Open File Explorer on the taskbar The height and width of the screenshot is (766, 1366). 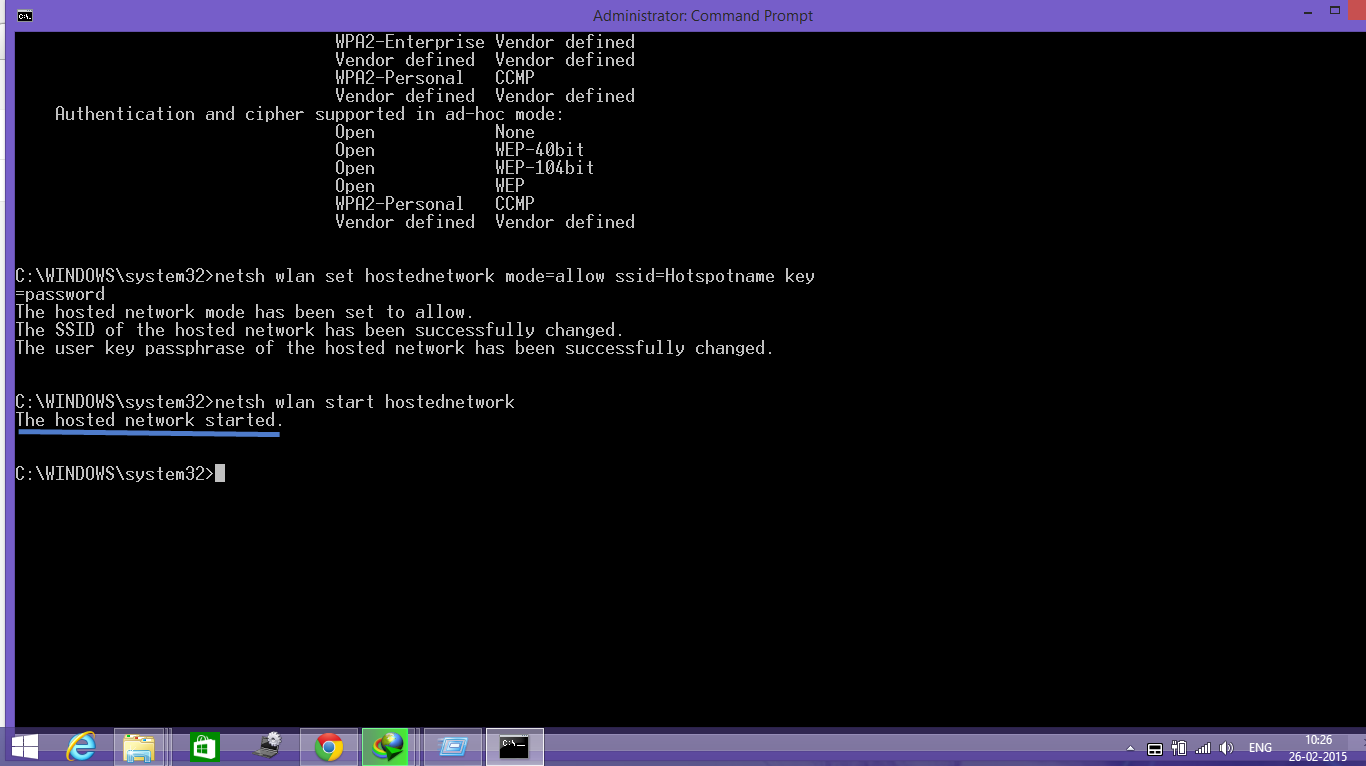(140, 747)
